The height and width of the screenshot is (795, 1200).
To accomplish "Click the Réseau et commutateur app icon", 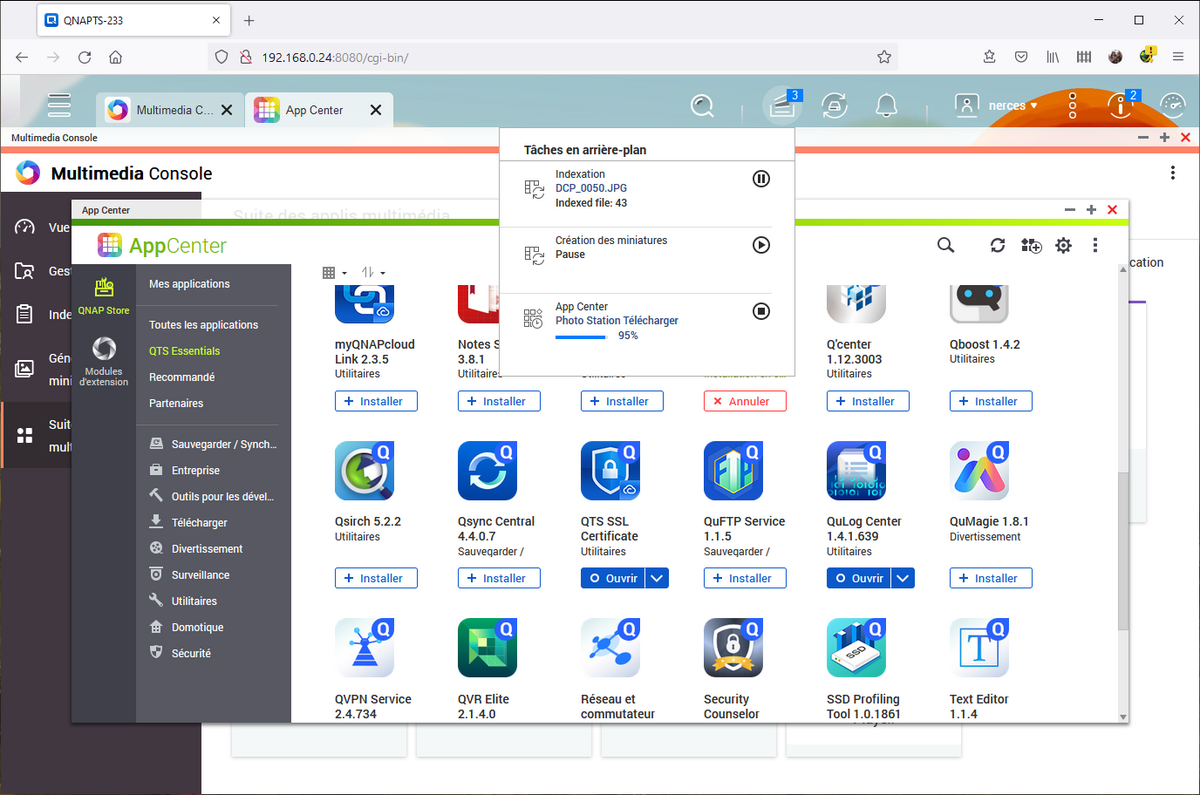I will click(x=610, y=648).
